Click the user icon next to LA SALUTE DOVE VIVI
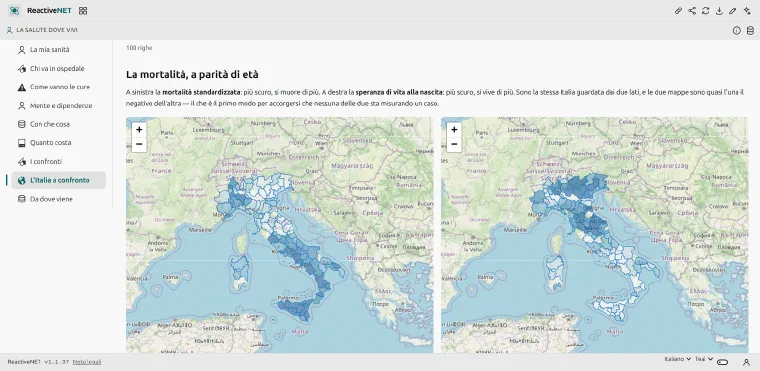The width and height of the screenshot is (760, 371). coord(9,30)
